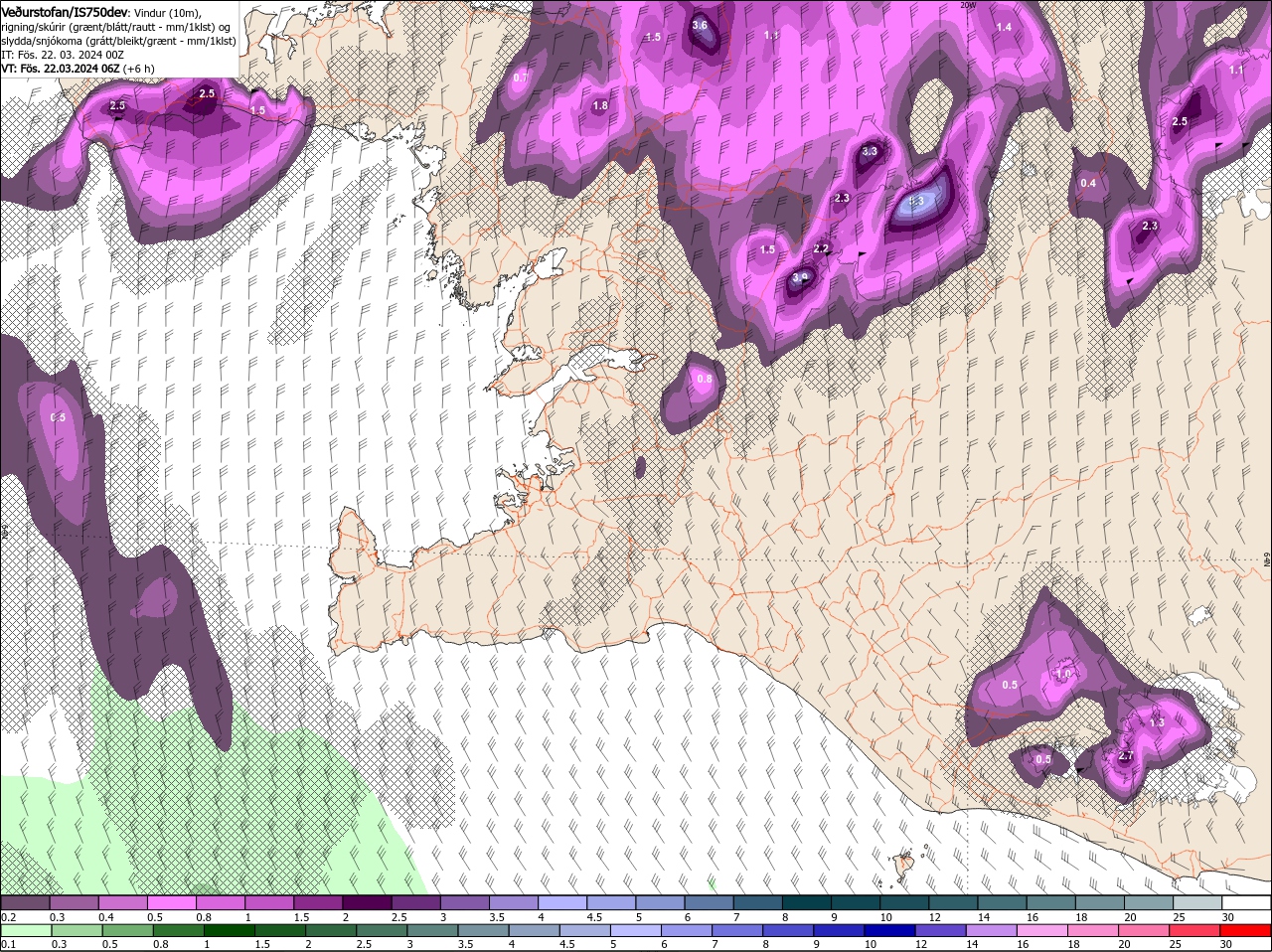Click the rigning/skúrir legend description line
The image size is (1272, 952).
coord(116,27)
